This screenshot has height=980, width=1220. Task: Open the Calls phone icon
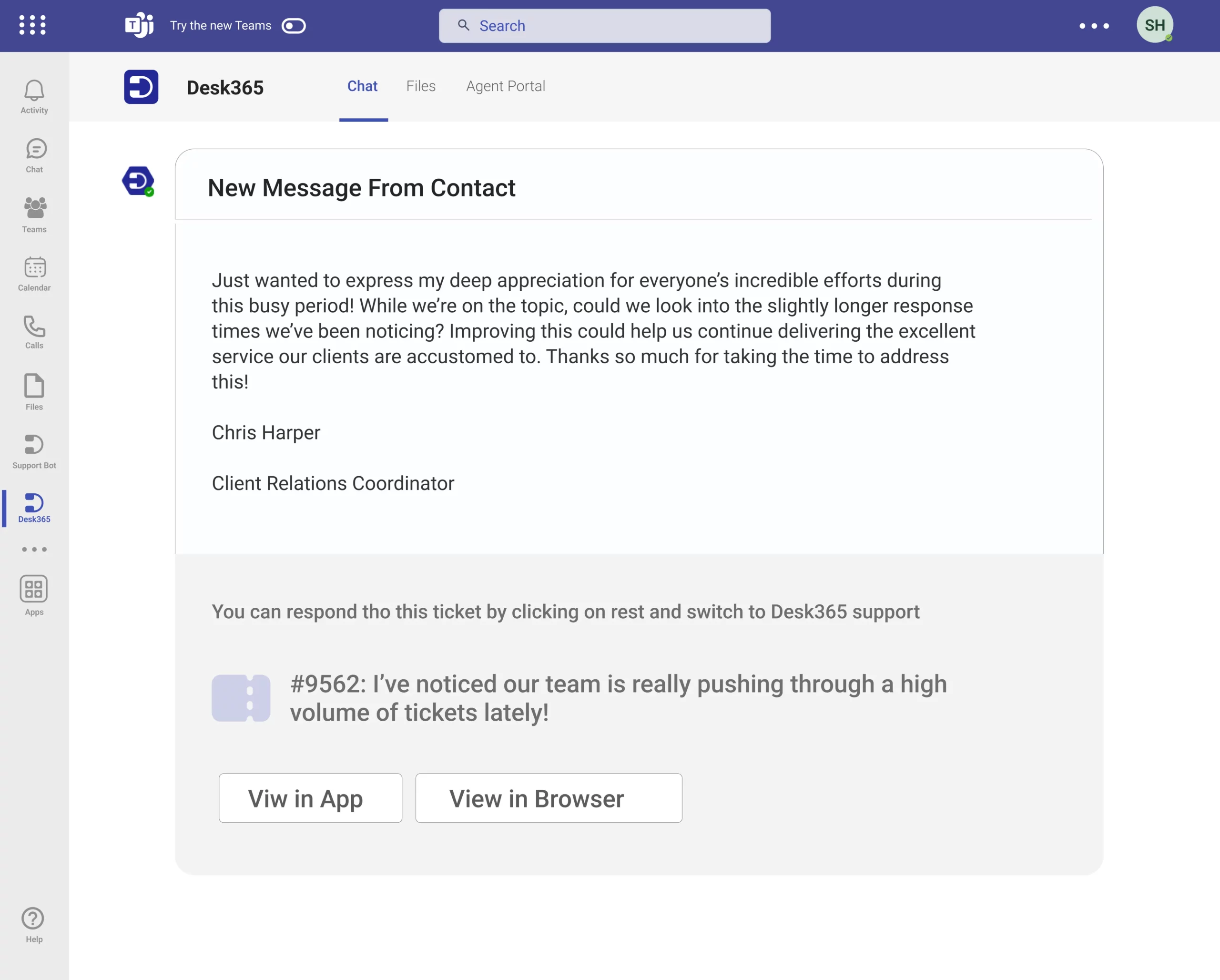34,332
